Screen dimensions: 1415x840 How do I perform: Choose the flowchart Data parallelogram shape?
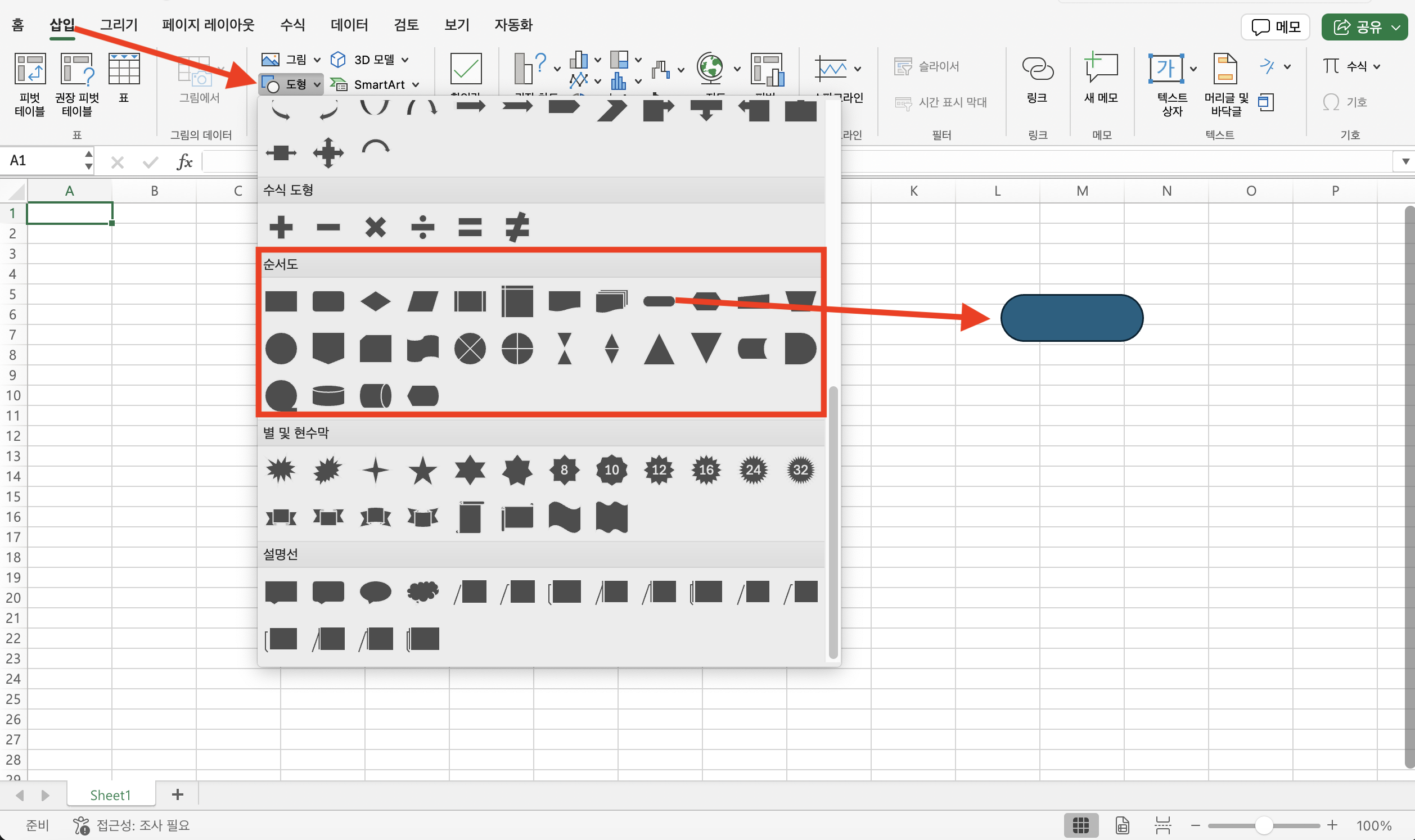[423, 301]
